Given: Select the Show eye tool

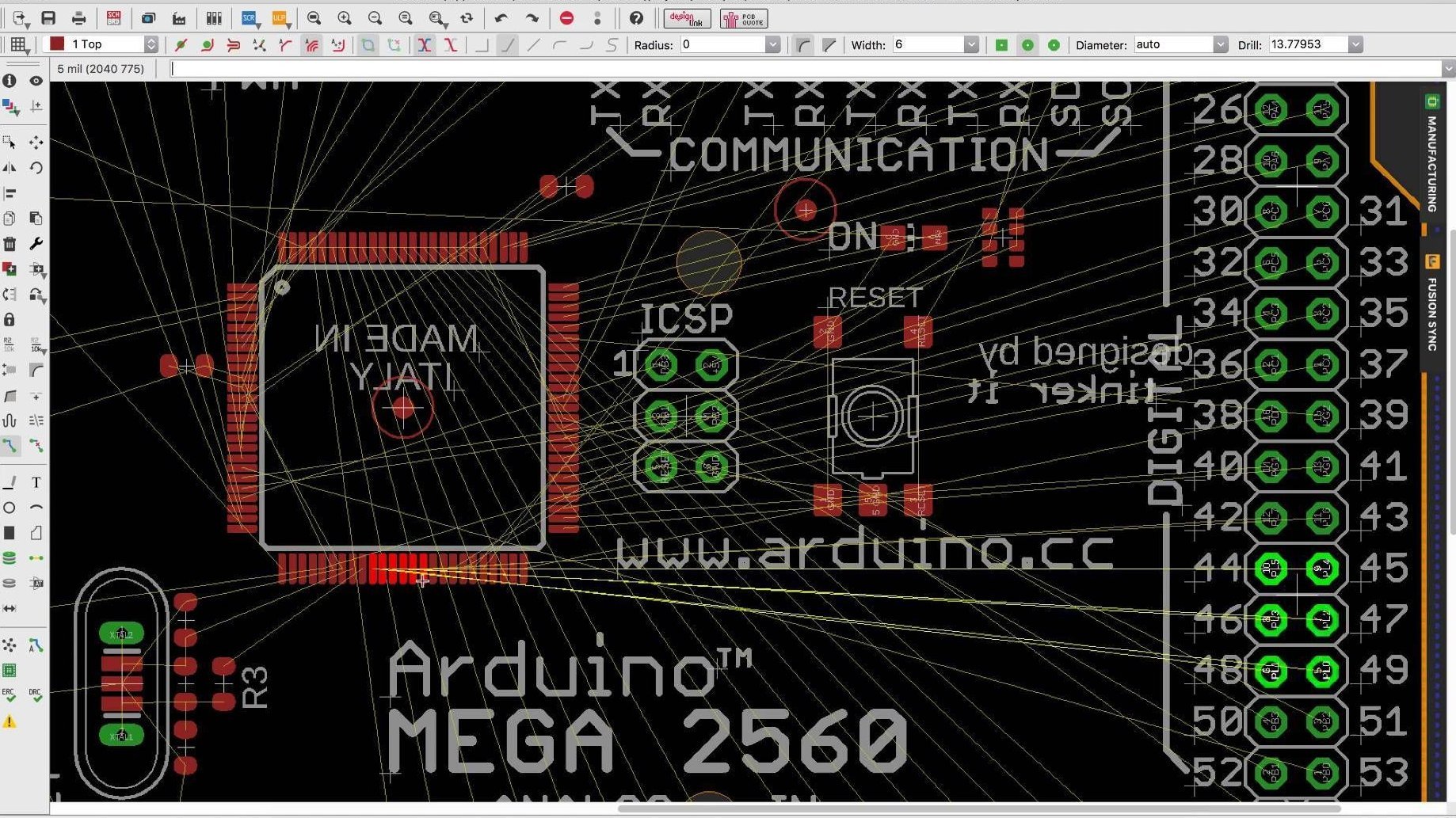Looking at the screenshot, I should click(36, 81).
